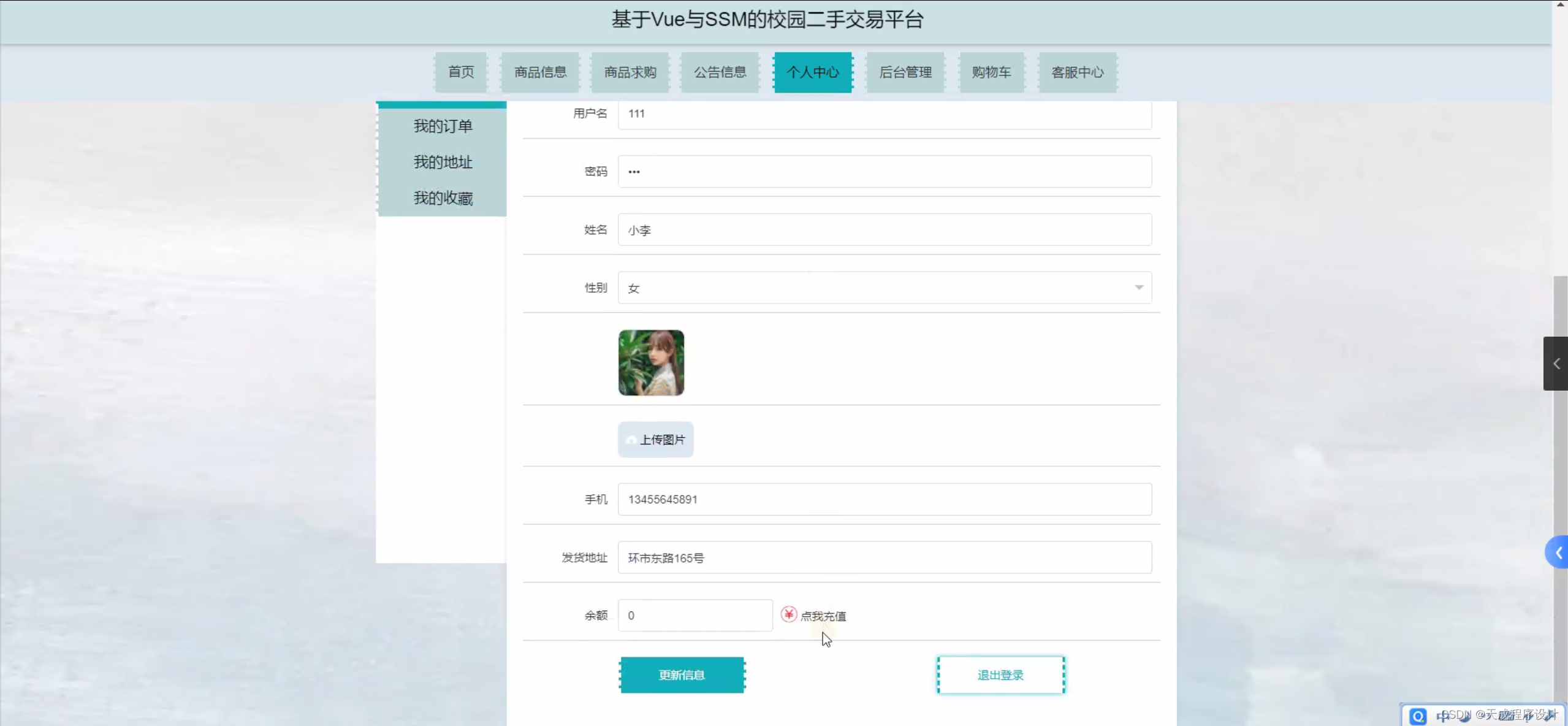
Task: Open 后台管理 admin tab
Action: point(905,72)
